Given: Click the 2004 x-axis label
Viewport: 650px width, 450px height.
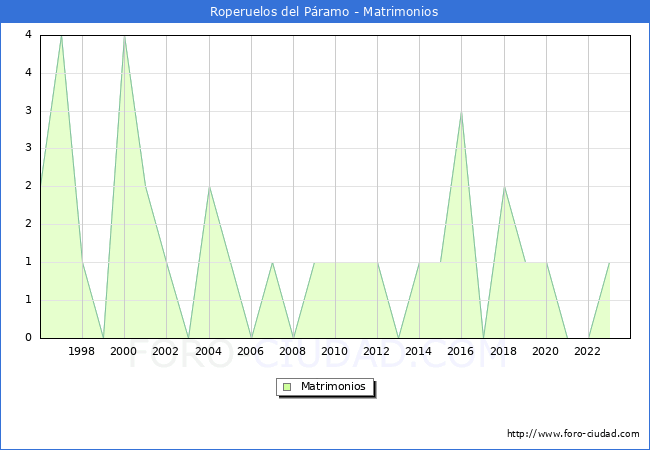Looking at the screenshot, I should click(209, 351).
